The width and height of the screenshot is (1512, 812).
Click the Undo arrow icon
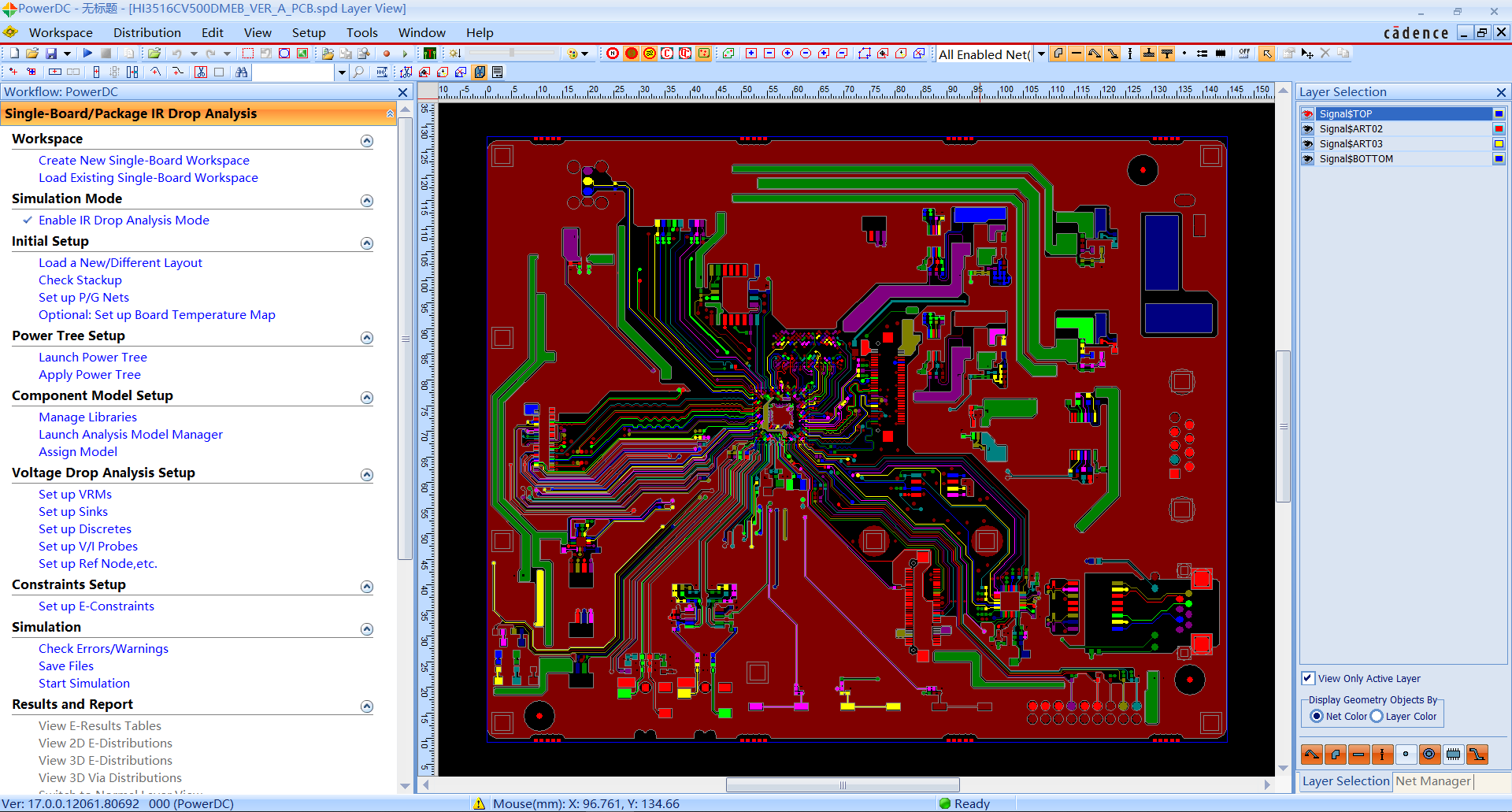176,54
